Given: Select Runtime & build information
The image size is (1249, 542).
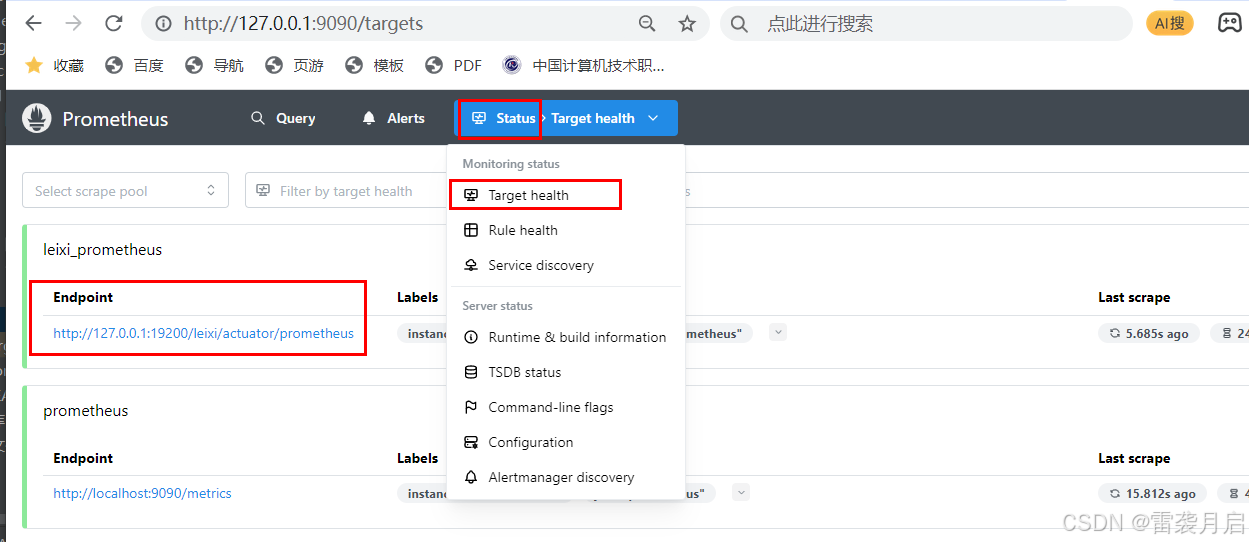Looking at the screenshot, I should pyautogui.click(x=566, y=337).
